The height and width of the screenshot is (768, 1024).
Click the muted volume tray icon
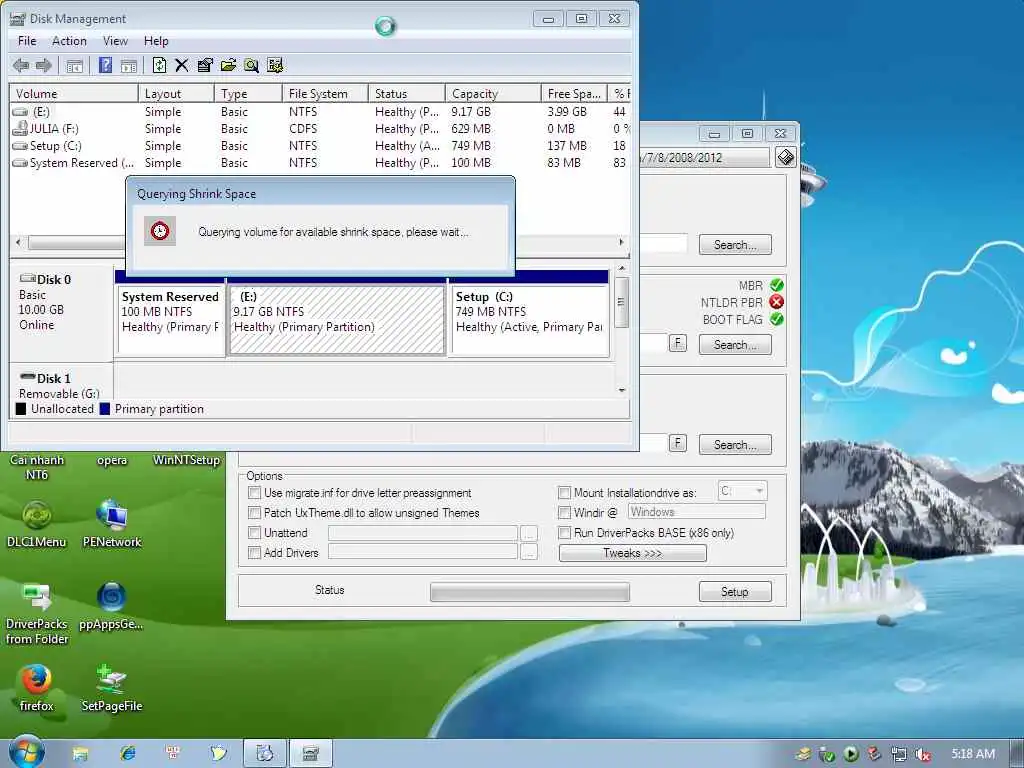coord(923,754)
